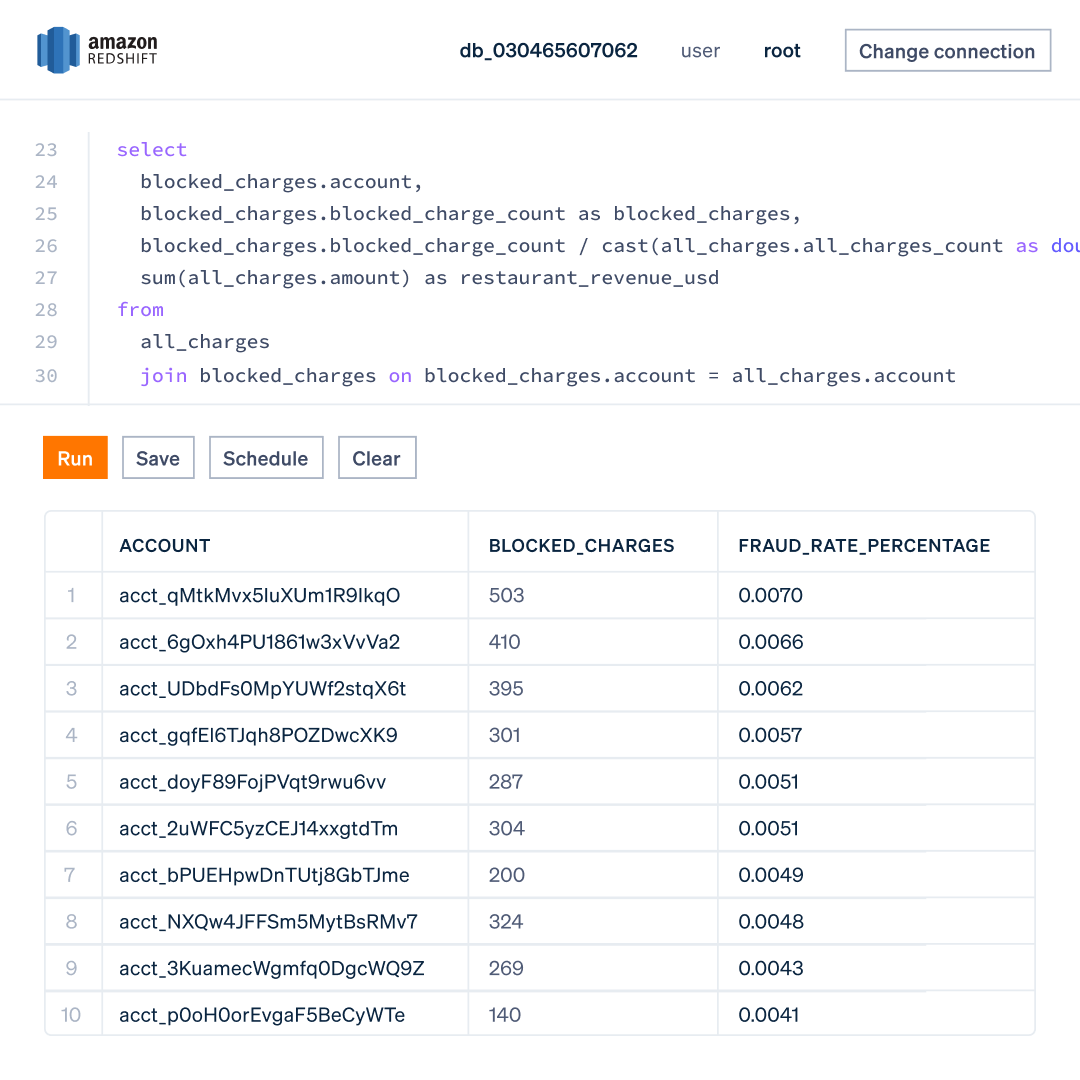Screen dimensions: 1080x1080
Task: Click blocked charges value 140
Action: (504, 1015)
